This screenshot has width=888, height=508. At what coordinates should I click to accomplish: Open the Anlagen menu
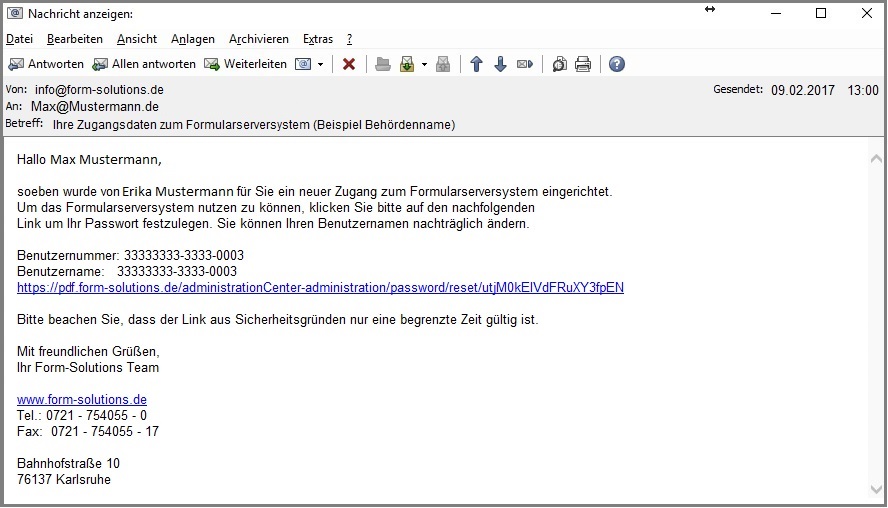(x=193, y=39)
